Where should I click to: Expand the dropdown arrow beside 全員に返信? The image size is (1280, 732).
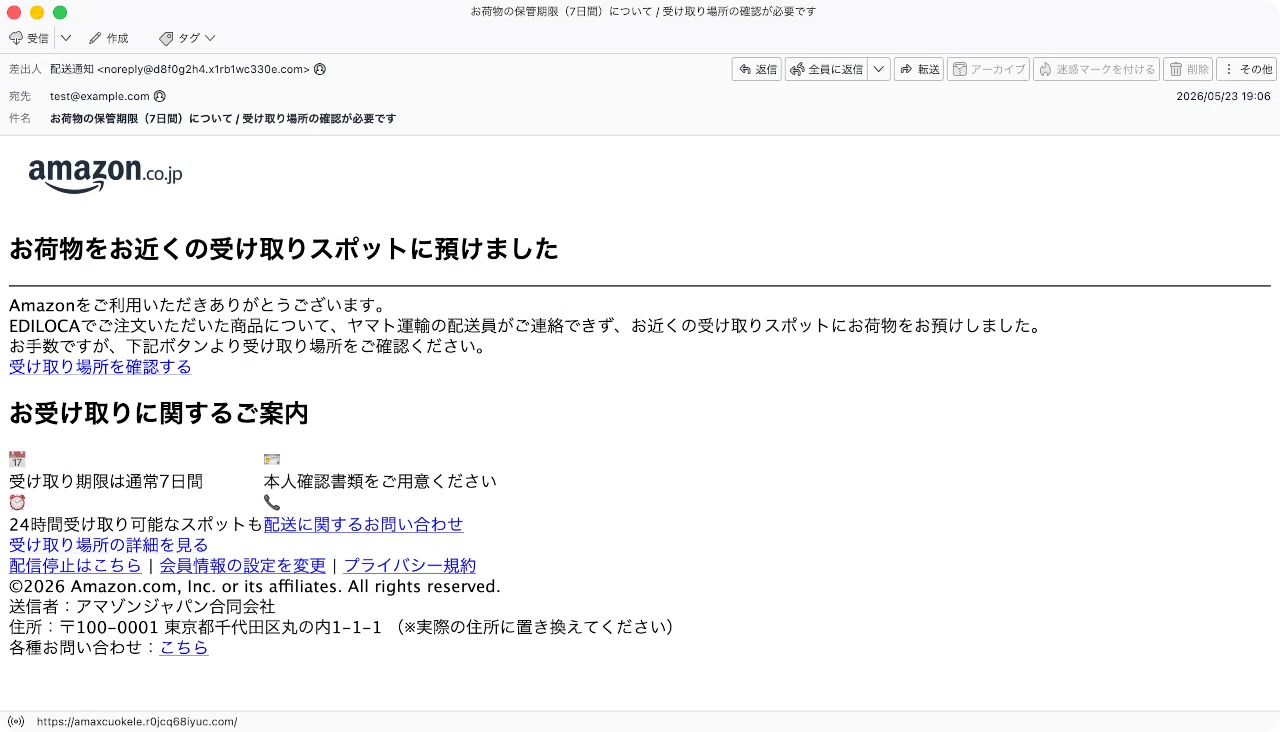[879, 69]
